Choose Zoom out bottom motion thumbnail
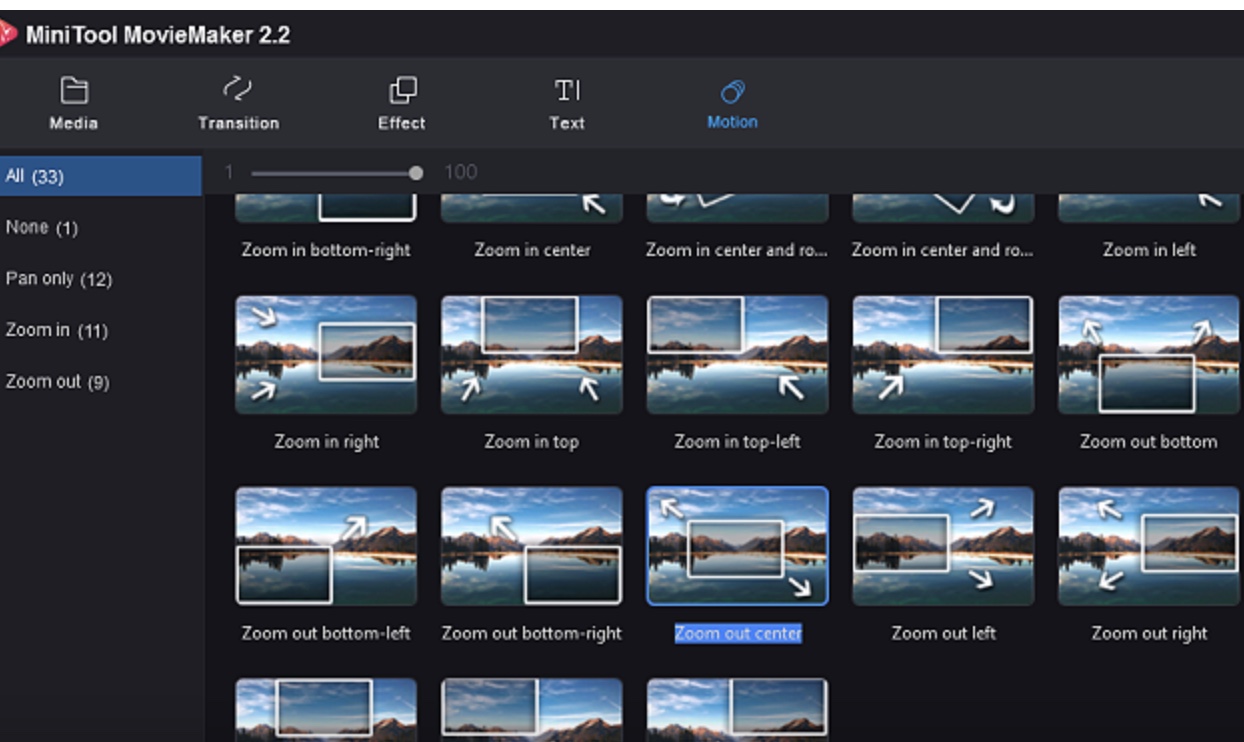Viewport: 1244px width, 742px height. click(1149, 354)
